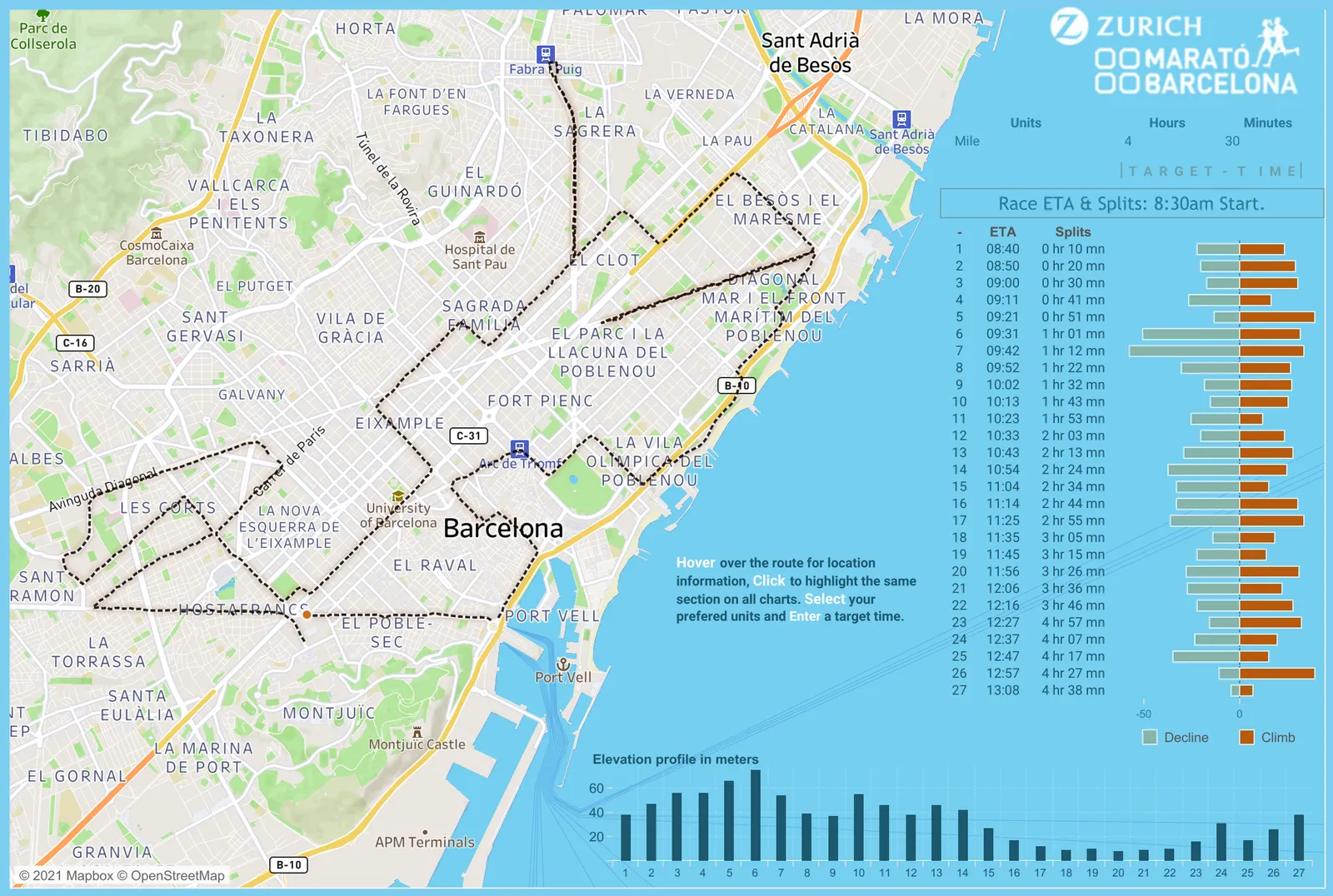
Task: Click the Parc de Collserola tree icon
Action: tap(43, 15)
